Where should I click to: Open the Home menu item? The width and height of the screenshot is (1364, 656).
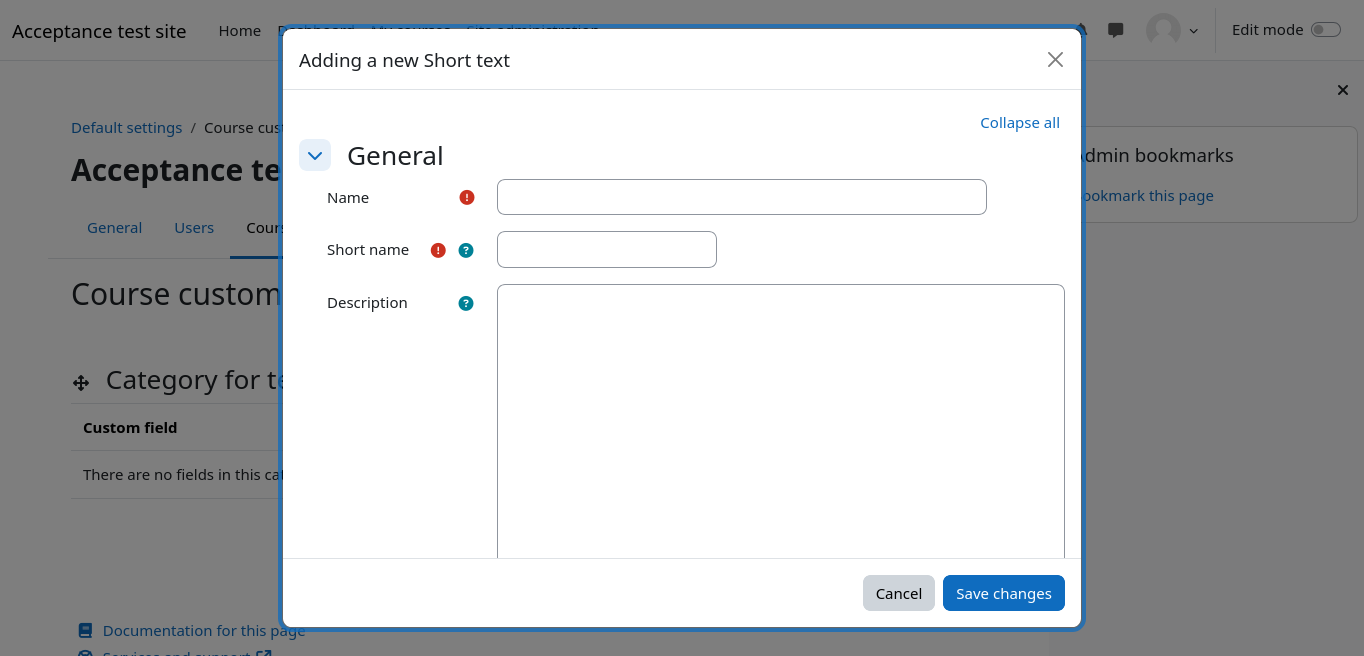240,31
